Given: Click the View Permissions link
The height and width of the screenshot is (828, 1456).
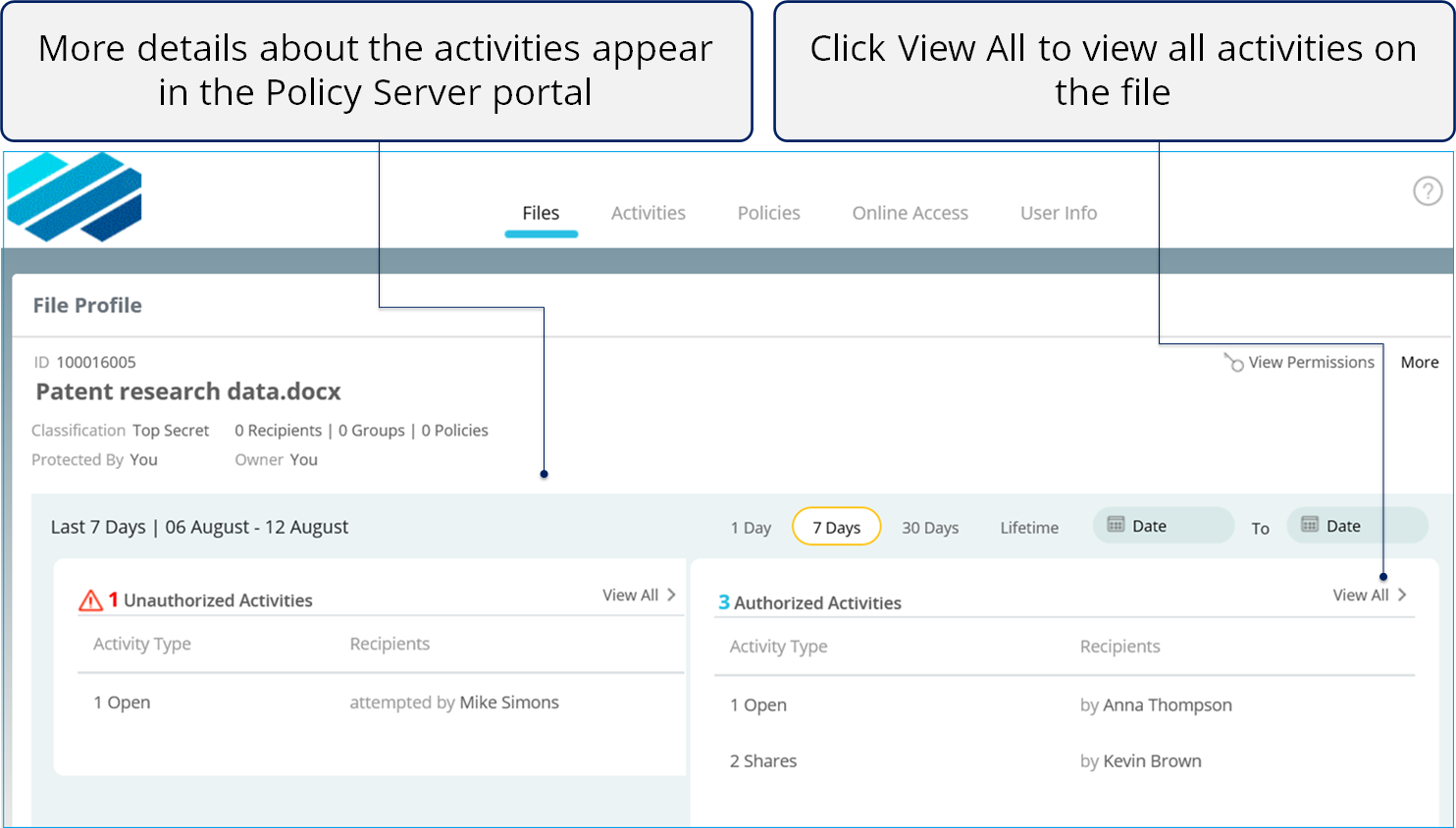Looking at the screenshot, I should pyautogui.click(x=1311, y=362).
